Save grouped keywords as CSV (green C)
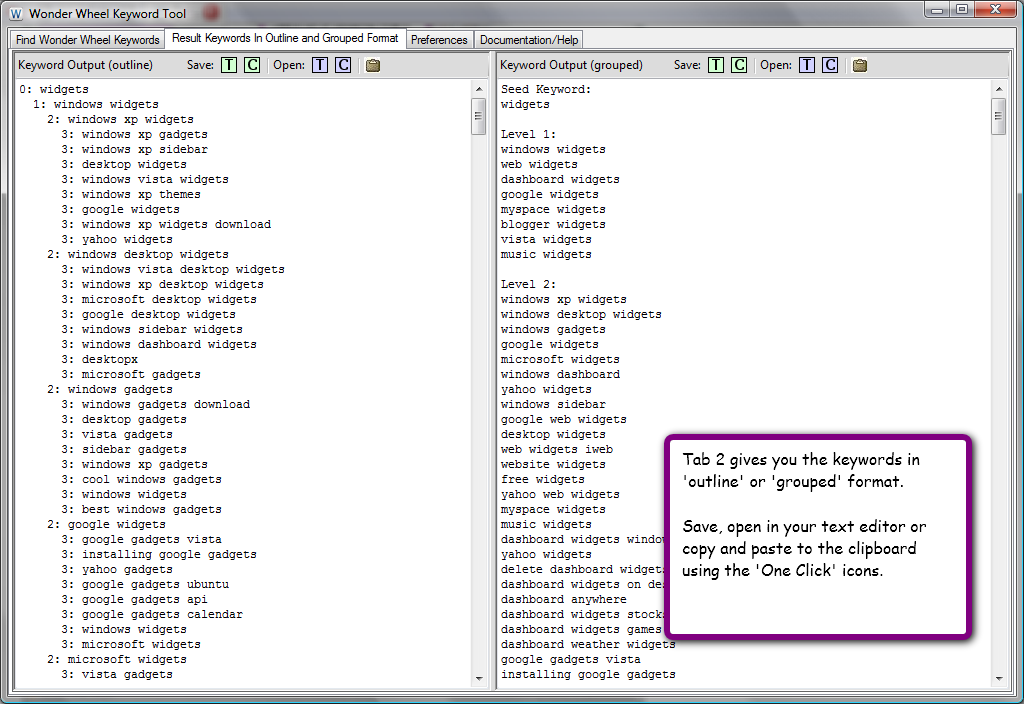The height and width of the screenshot is (704, 1024). (739, 65)
